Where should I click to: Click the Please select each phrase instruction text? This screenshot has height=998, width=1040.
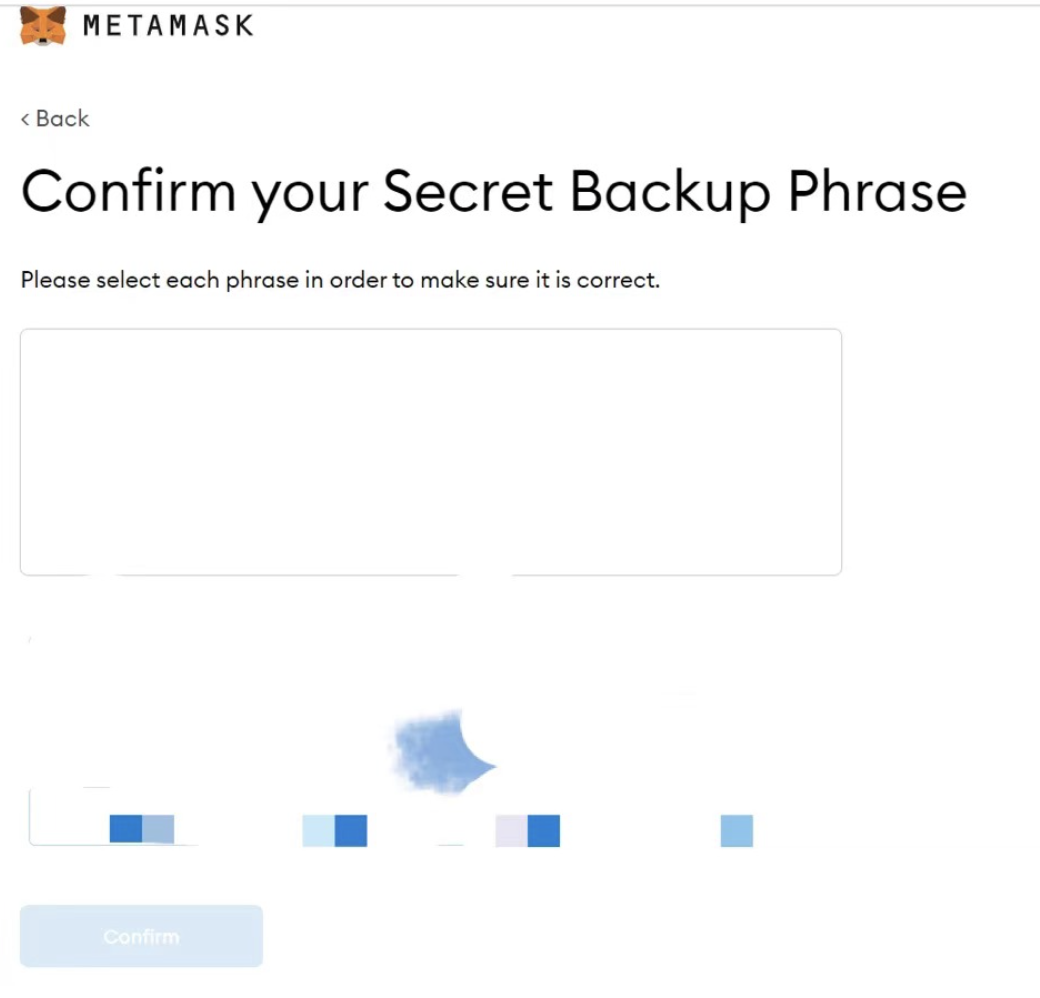coord(340,280)
